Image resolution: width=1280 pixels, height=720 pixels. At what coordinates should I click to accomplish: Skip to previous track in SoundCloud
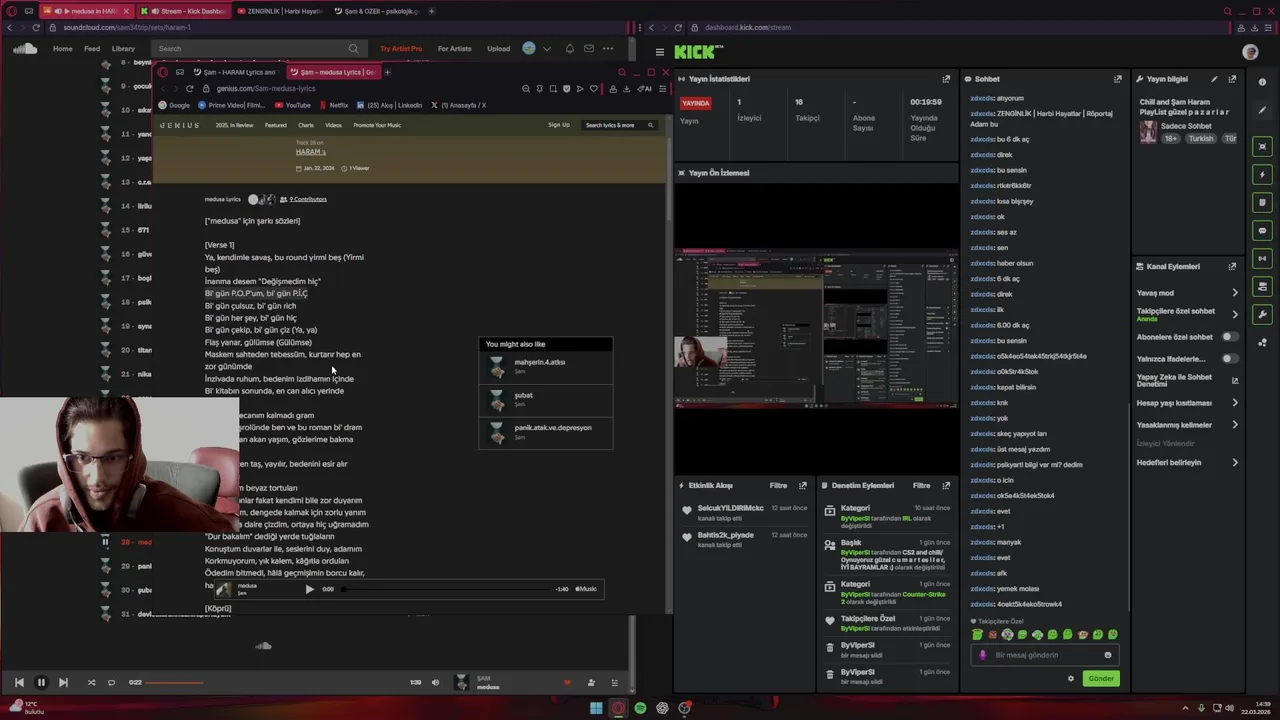[19, 682]
